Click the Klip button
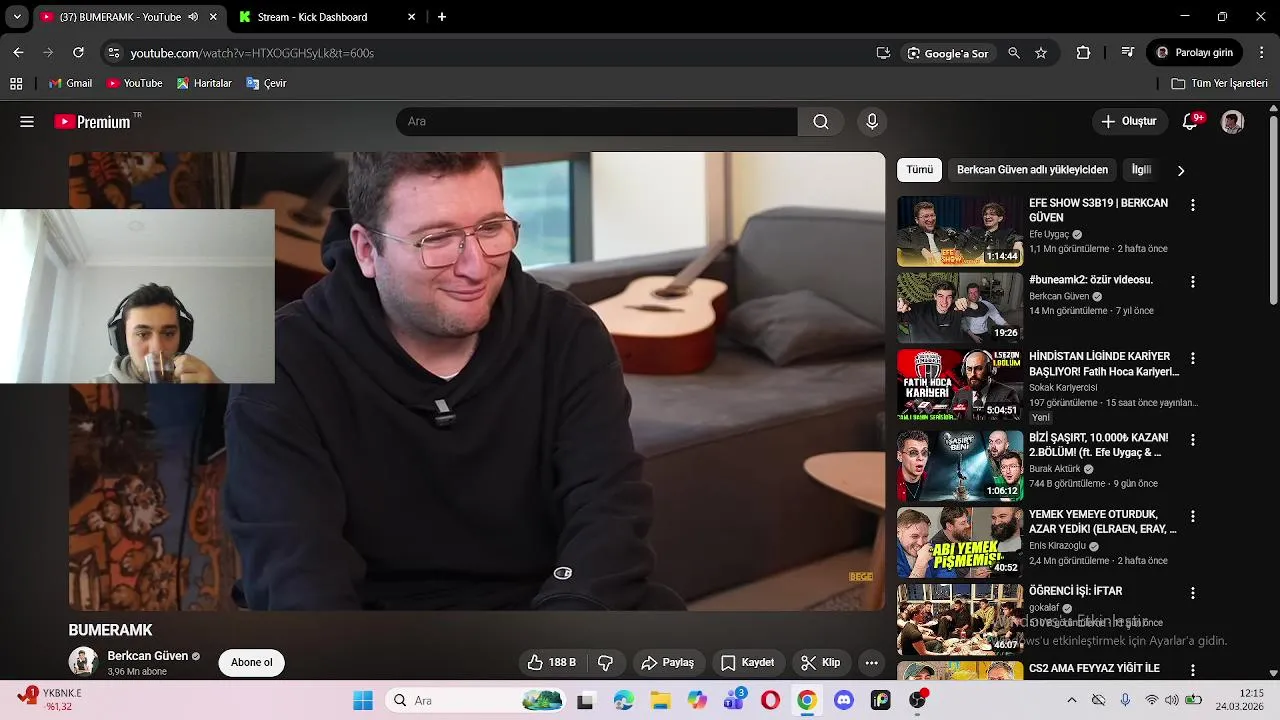1280x720 pixels. tap(821, 662)
